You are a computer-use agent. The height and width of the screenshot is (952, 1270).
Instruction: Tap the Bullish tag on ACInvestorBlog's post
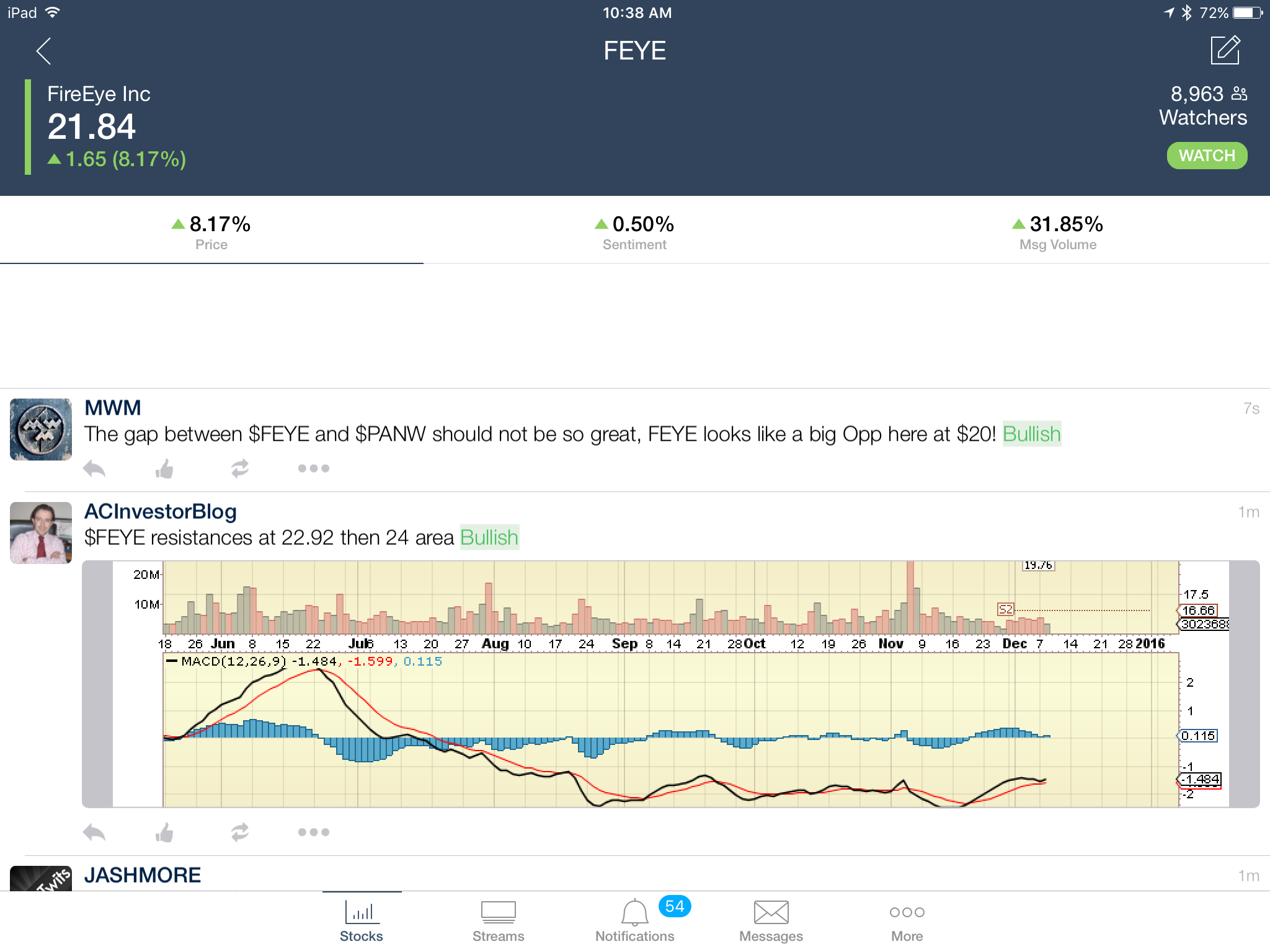click(489, 537)
